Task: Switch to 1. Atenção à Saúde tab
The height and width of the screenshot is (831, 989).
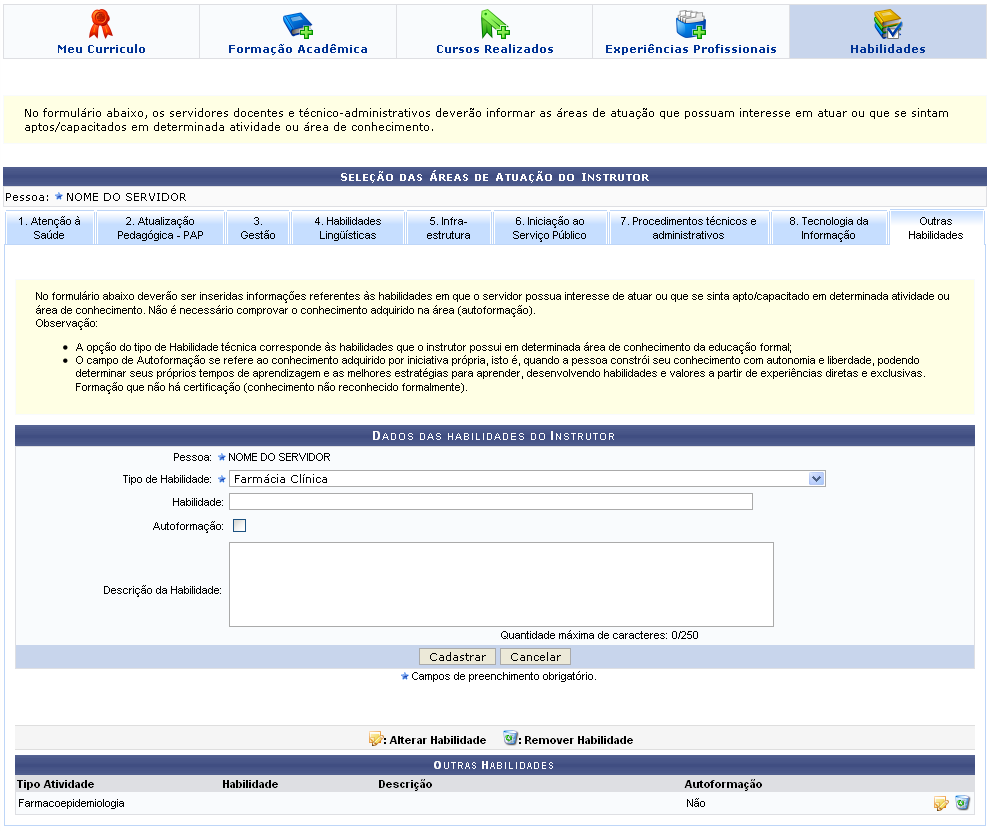Action: pyautogui.click(x=49, y=228)
